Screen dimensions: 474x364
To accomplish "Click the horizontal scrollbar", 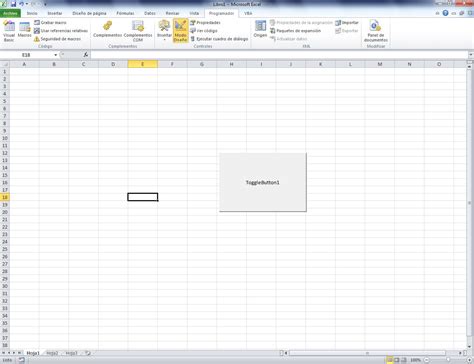I will pyautogui.click(x=367, y=353).
